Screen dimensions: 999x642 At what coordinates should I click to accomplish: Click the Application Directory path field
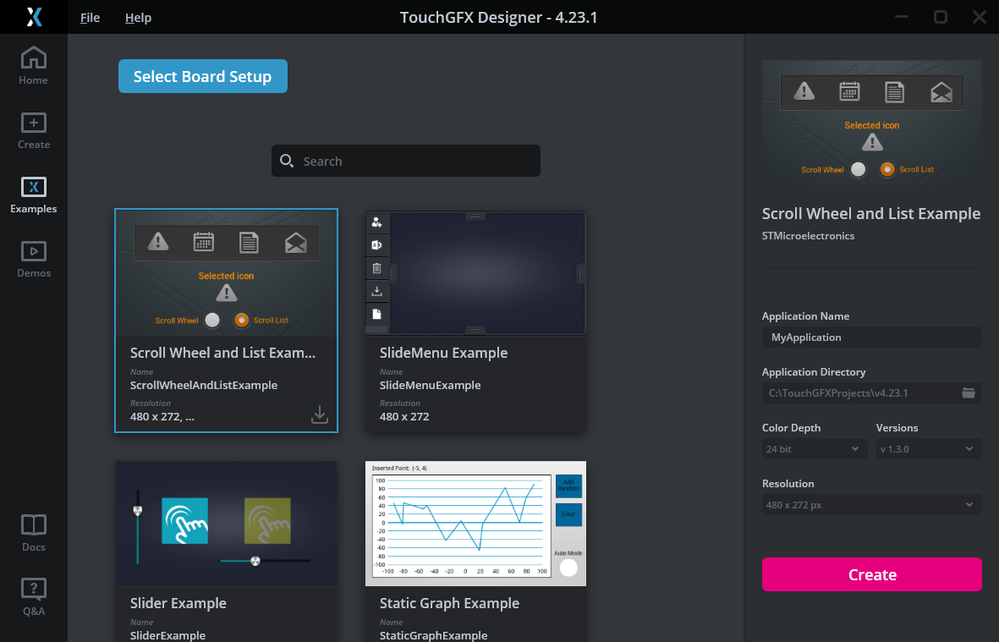tap(872, 393)
